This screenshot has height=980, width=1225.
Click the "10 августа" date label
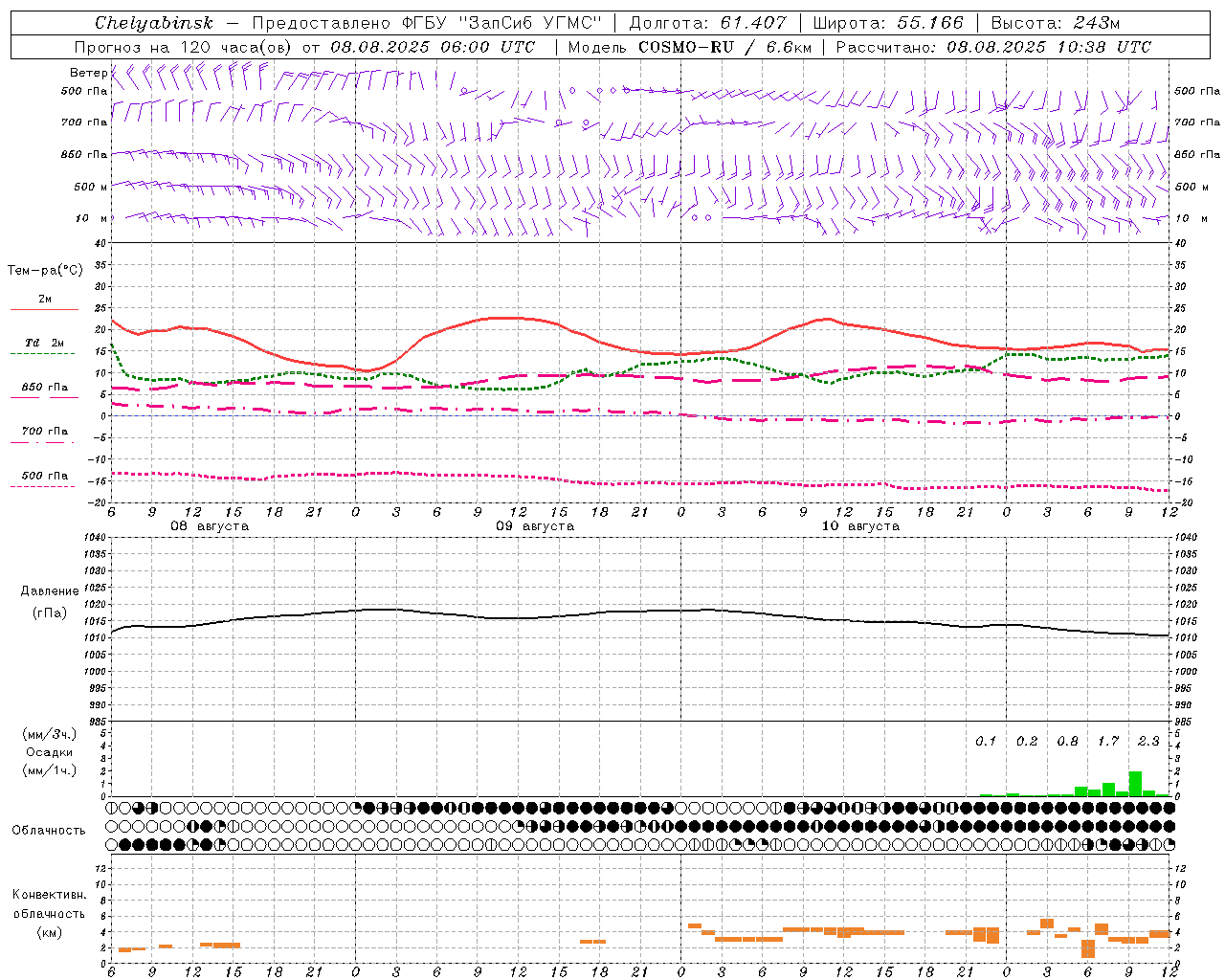point(860,526)
